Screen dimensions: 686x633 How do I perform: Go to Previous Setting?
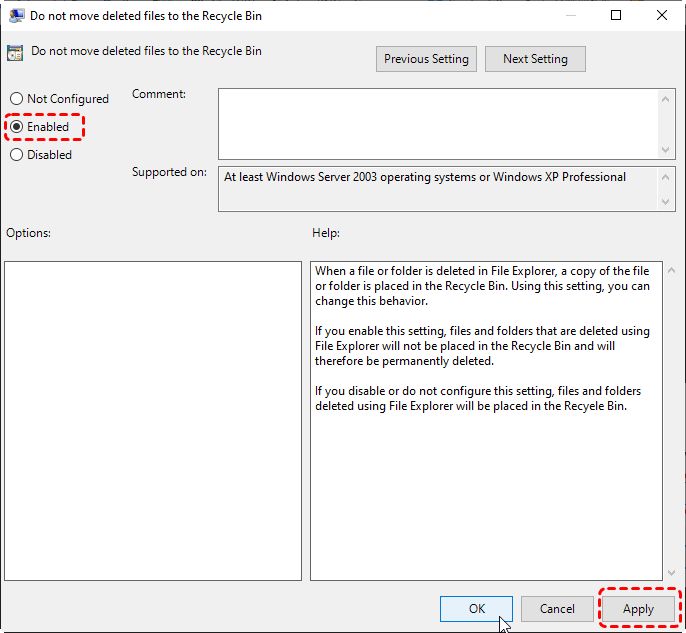click(426, 59)
